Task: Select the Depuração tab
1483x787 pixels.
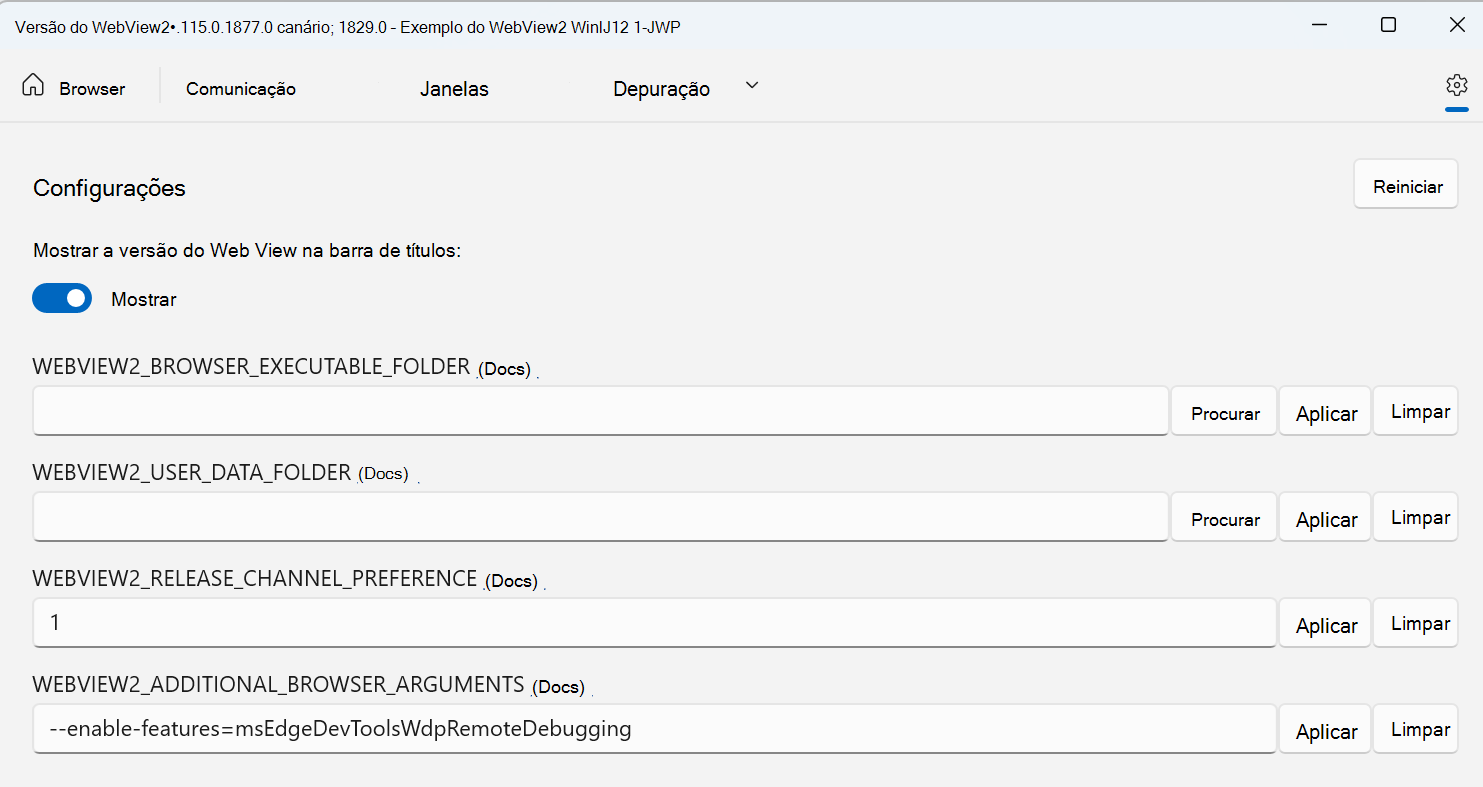Action: [x=661, y=89]
